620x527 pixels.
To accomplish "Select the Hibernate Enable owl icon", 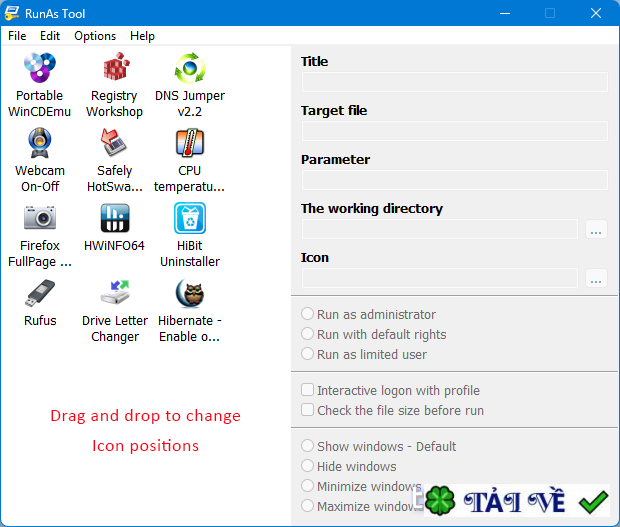I will (190, 293).
